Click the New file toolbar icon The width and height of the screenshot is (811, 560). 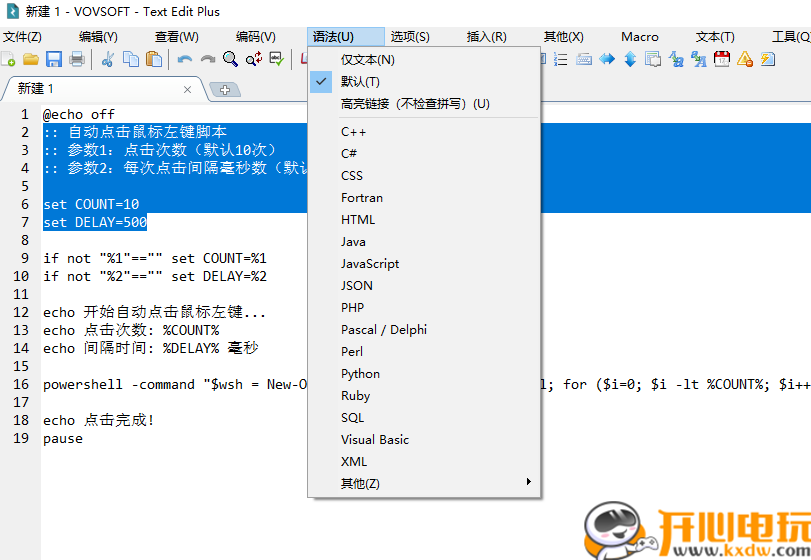tap(8, 59)
